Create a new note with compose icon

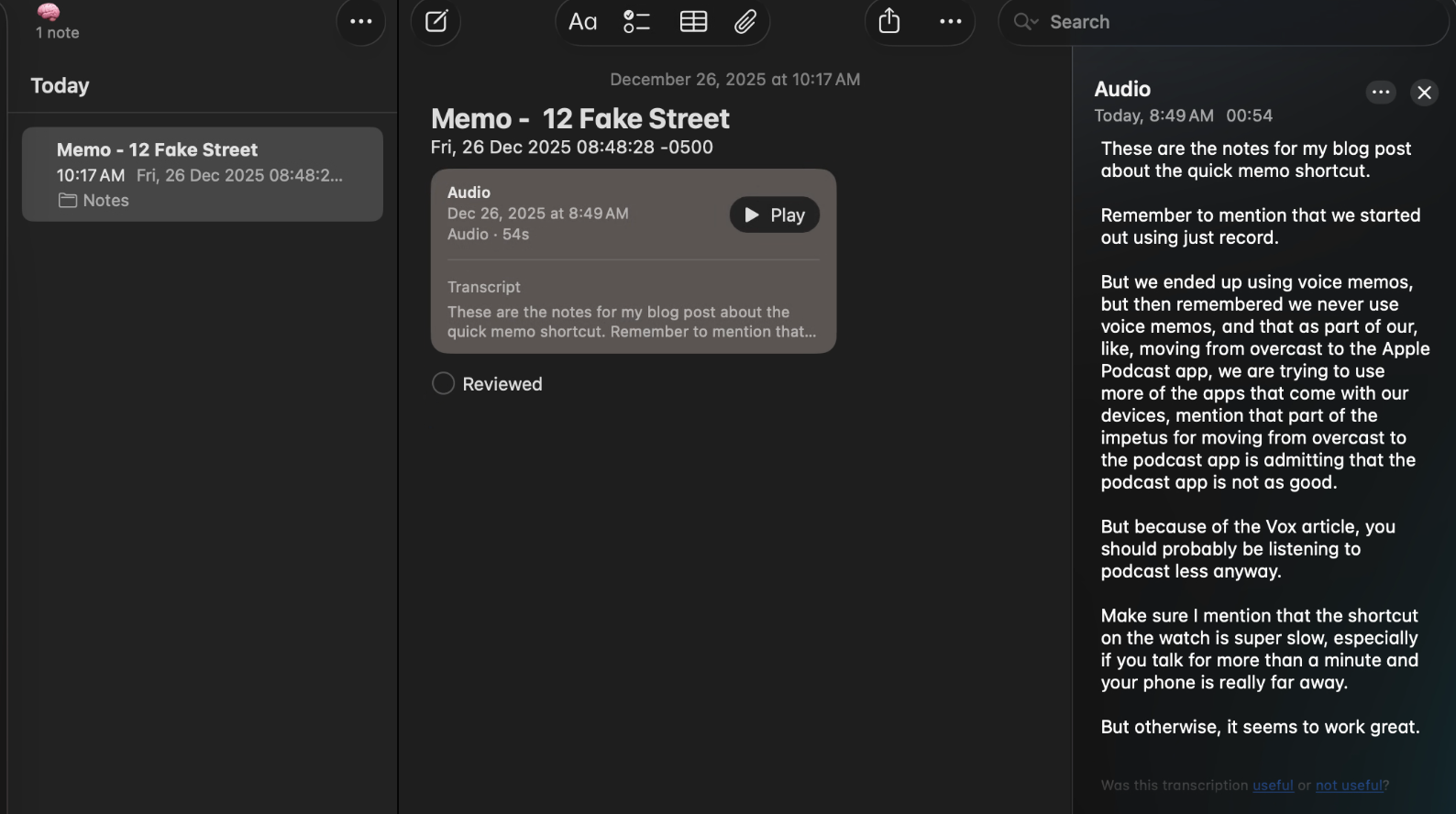click(436, 22)
